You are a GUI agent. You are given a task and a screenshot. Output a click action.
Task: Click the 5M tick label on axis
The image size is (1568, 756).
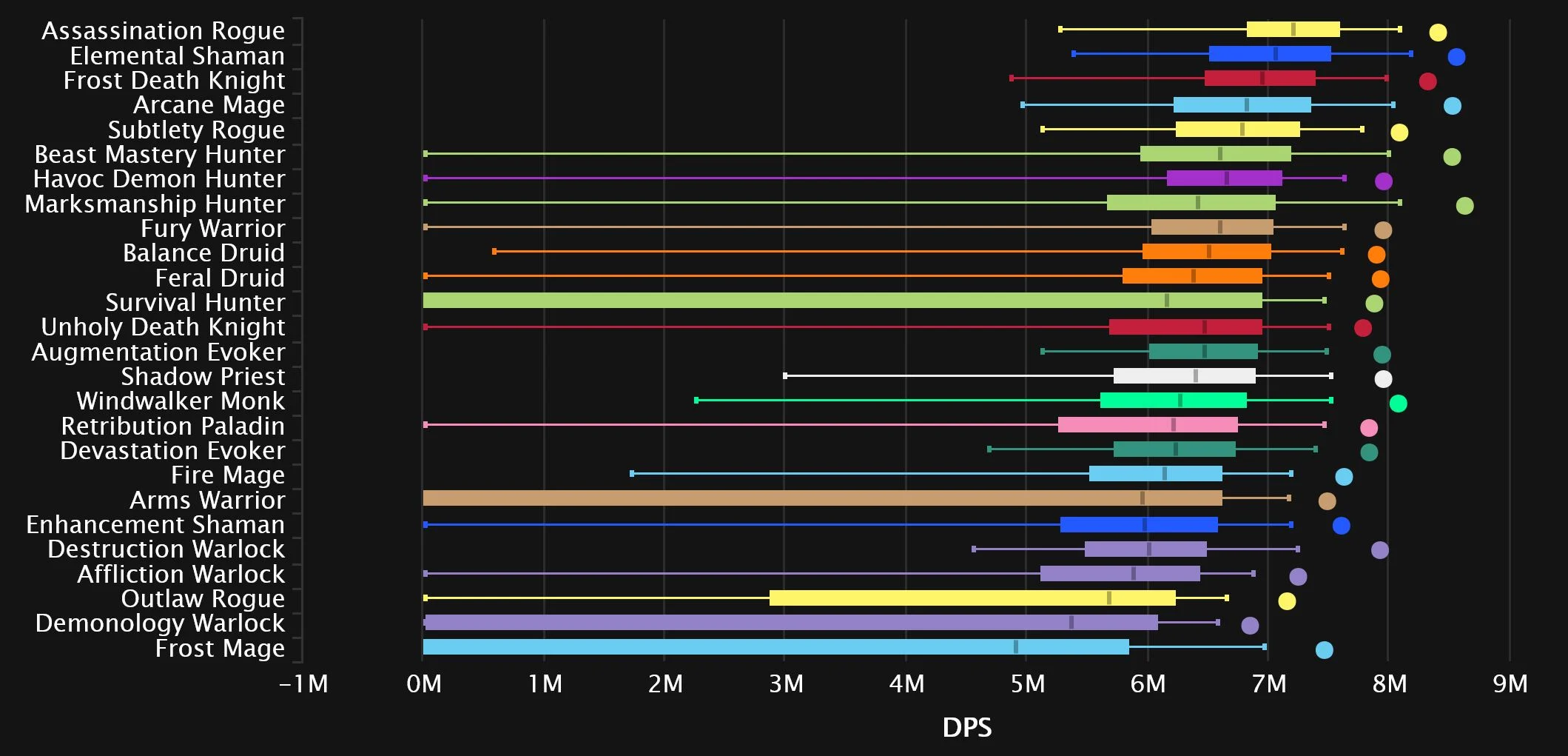click(1027, 684)
